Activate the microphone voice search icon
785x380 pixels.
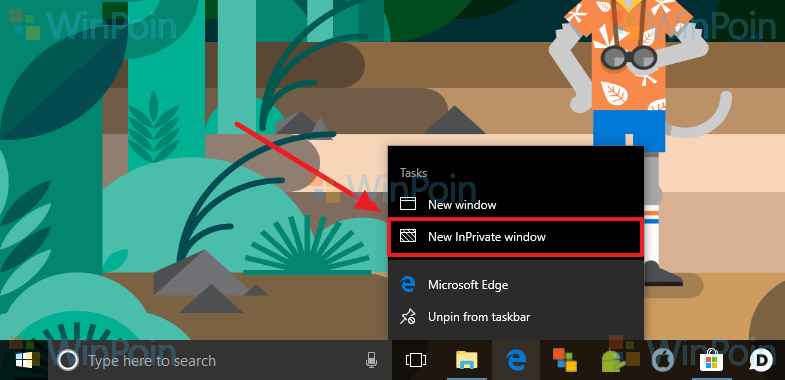[x=371, y=360]
